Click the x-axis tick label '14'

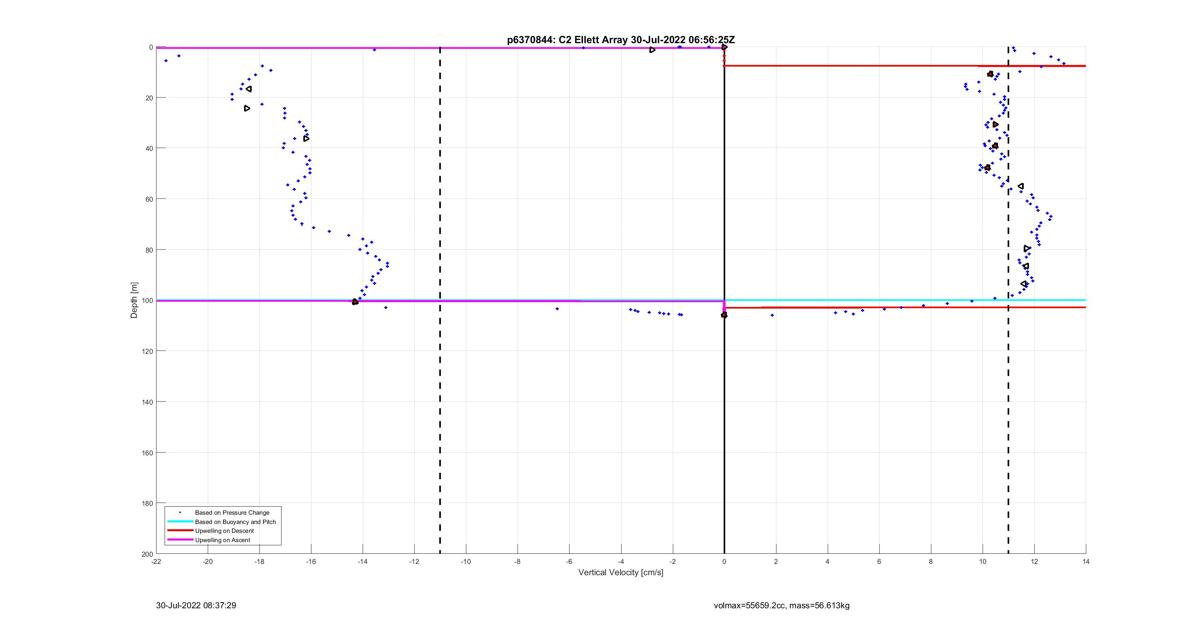(x=1086, y=561)
